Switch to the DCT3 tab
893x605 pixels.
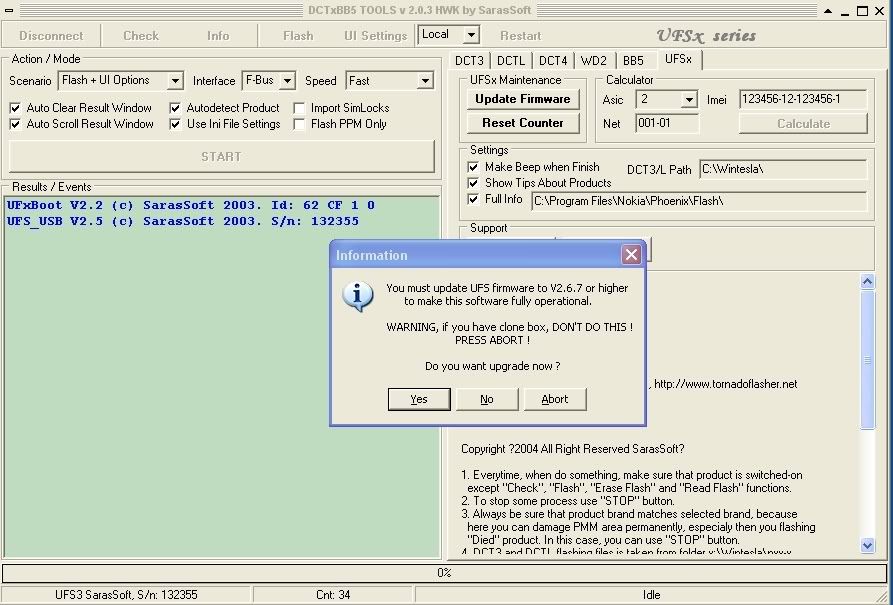click(x=469, y=61)
